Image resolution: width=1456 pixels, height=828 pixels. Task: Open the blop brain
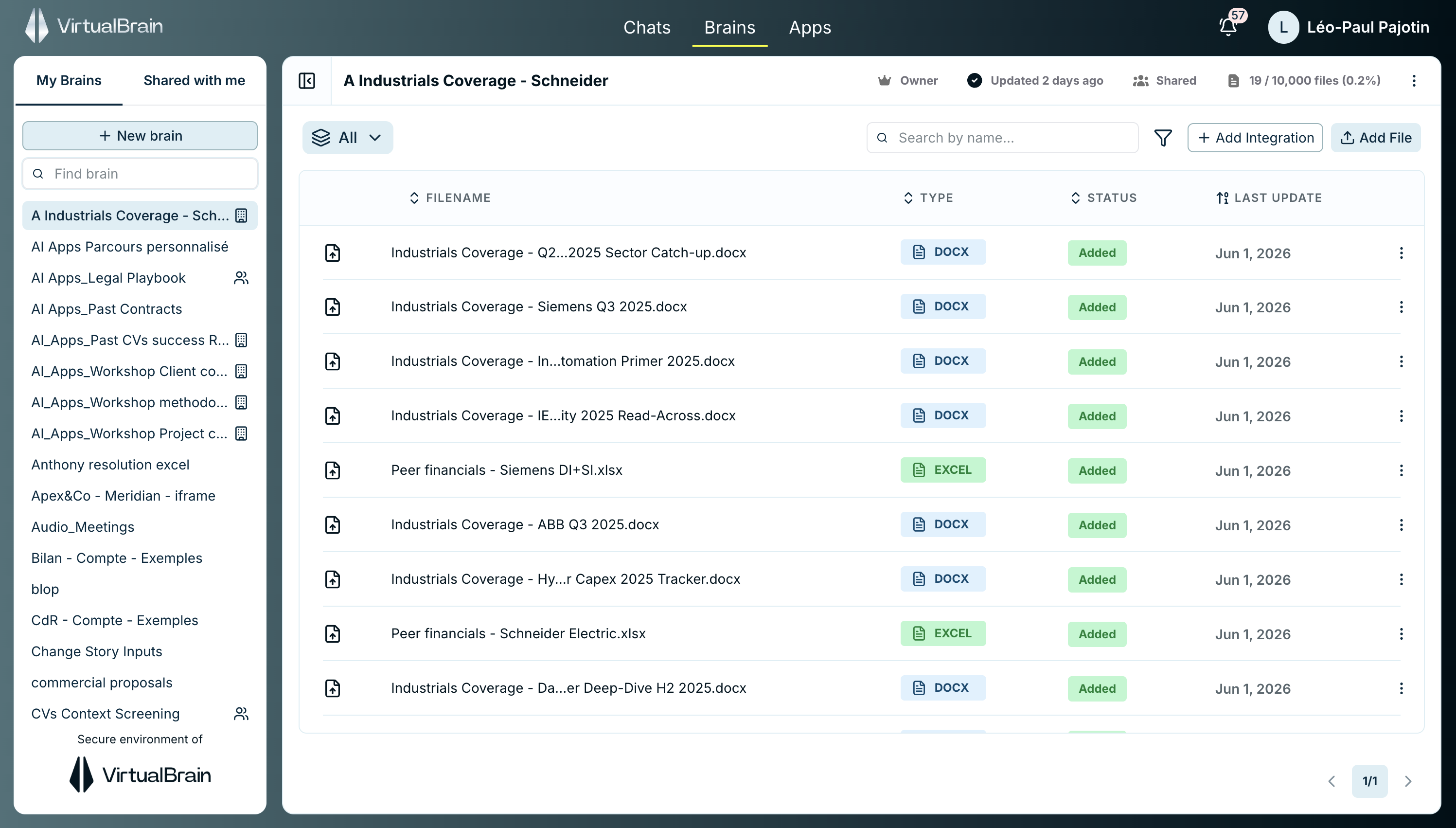pyautogui.click(x=140, y=589)
